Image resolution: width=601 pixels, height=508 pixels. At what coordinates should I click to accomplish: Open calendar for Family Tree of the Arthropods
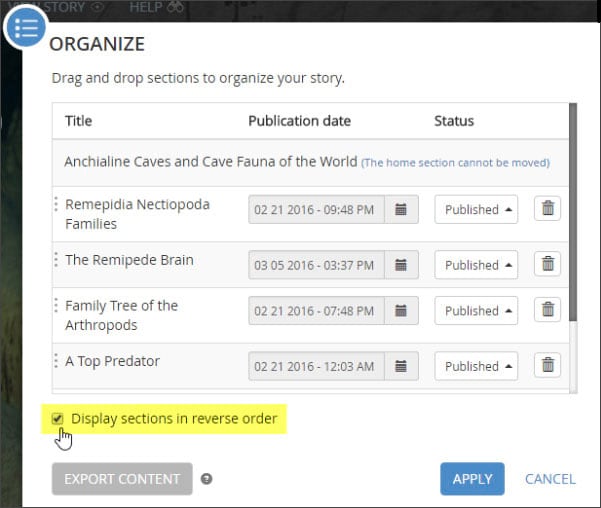tap(400, 311)
